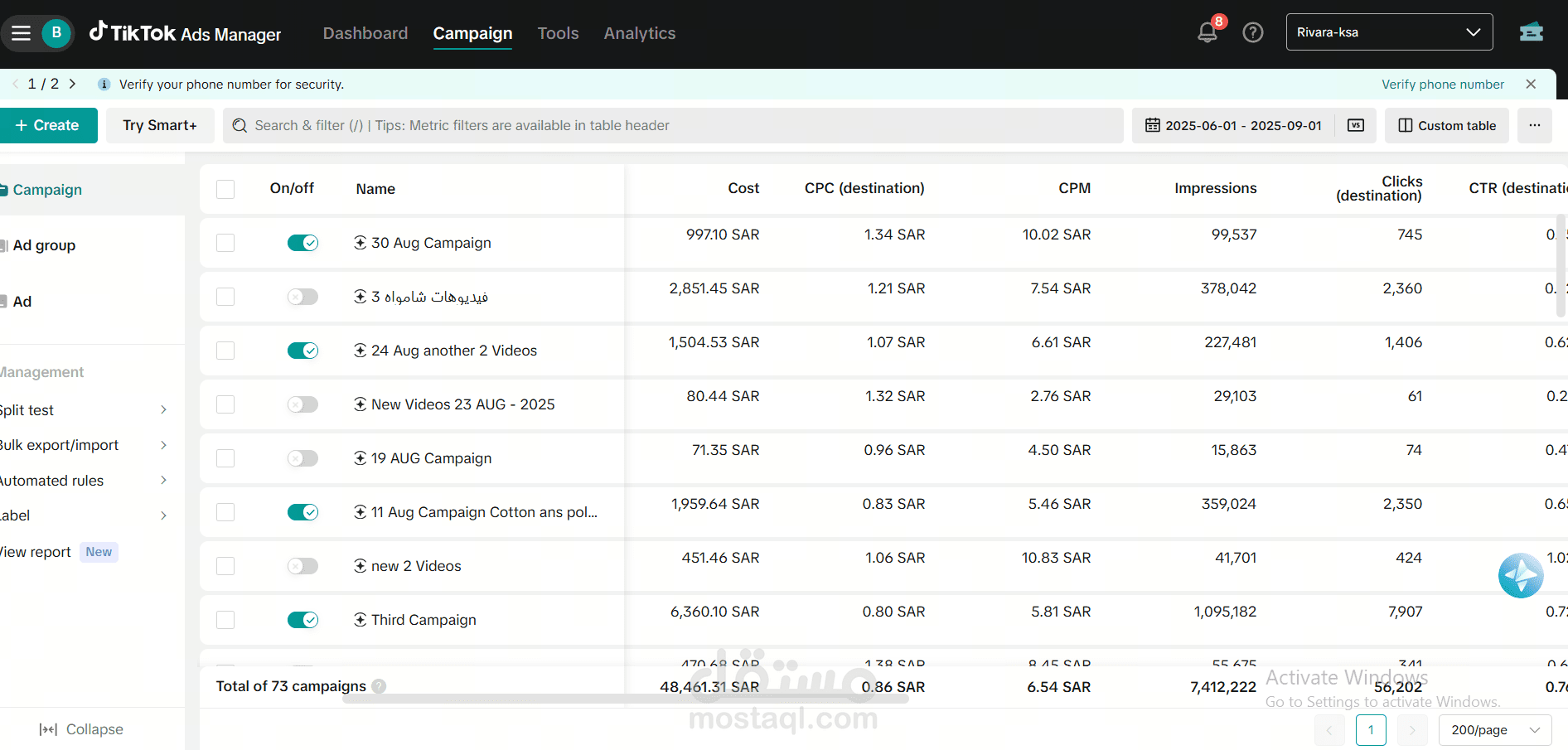Enable the 19 AUG Campaign toggle
1568x750 pixels.
coord(302,458)
